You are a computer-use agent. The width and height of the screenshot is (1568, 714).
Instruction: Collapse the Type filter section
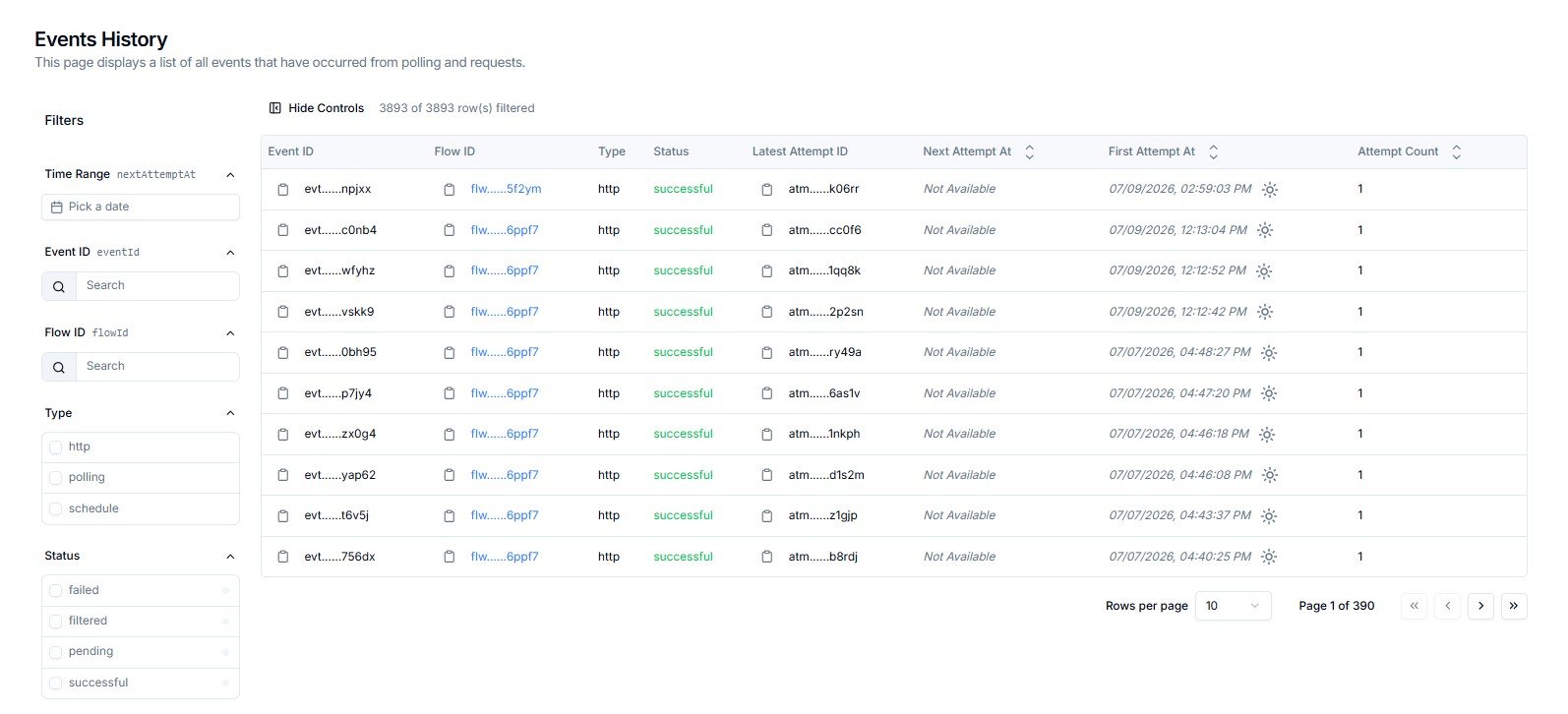230,413
